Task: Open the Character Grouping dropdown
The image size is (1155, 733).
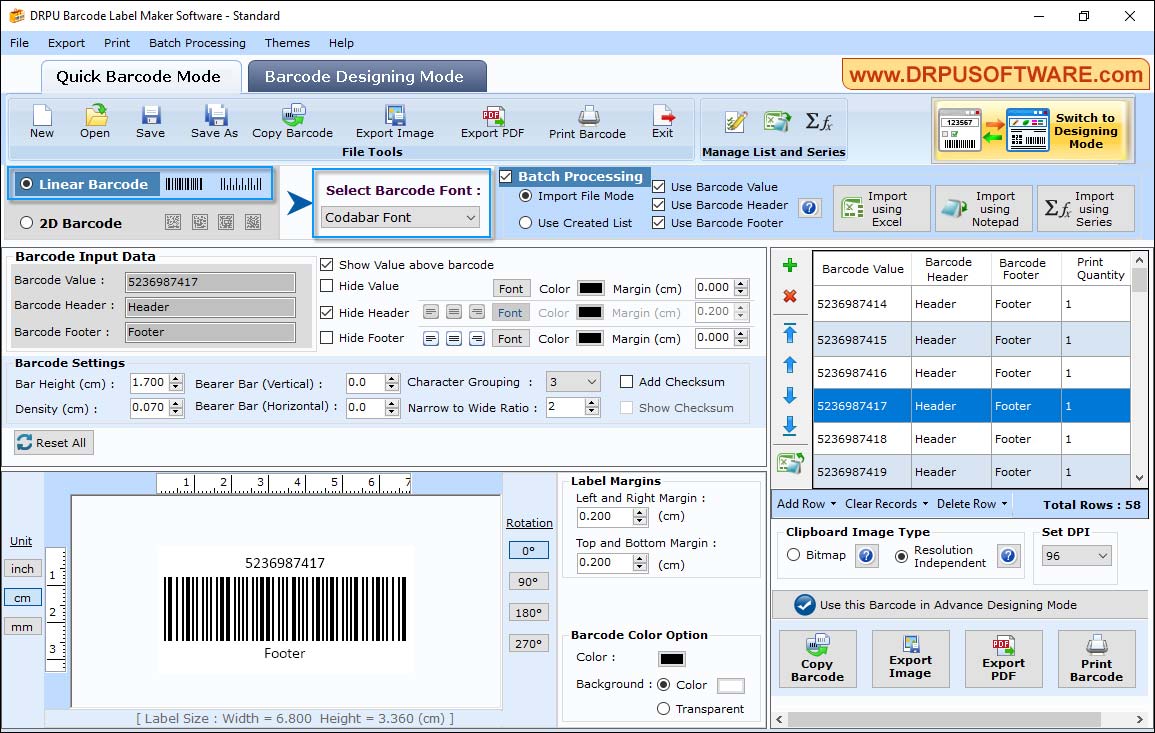Action: [571, 381]
